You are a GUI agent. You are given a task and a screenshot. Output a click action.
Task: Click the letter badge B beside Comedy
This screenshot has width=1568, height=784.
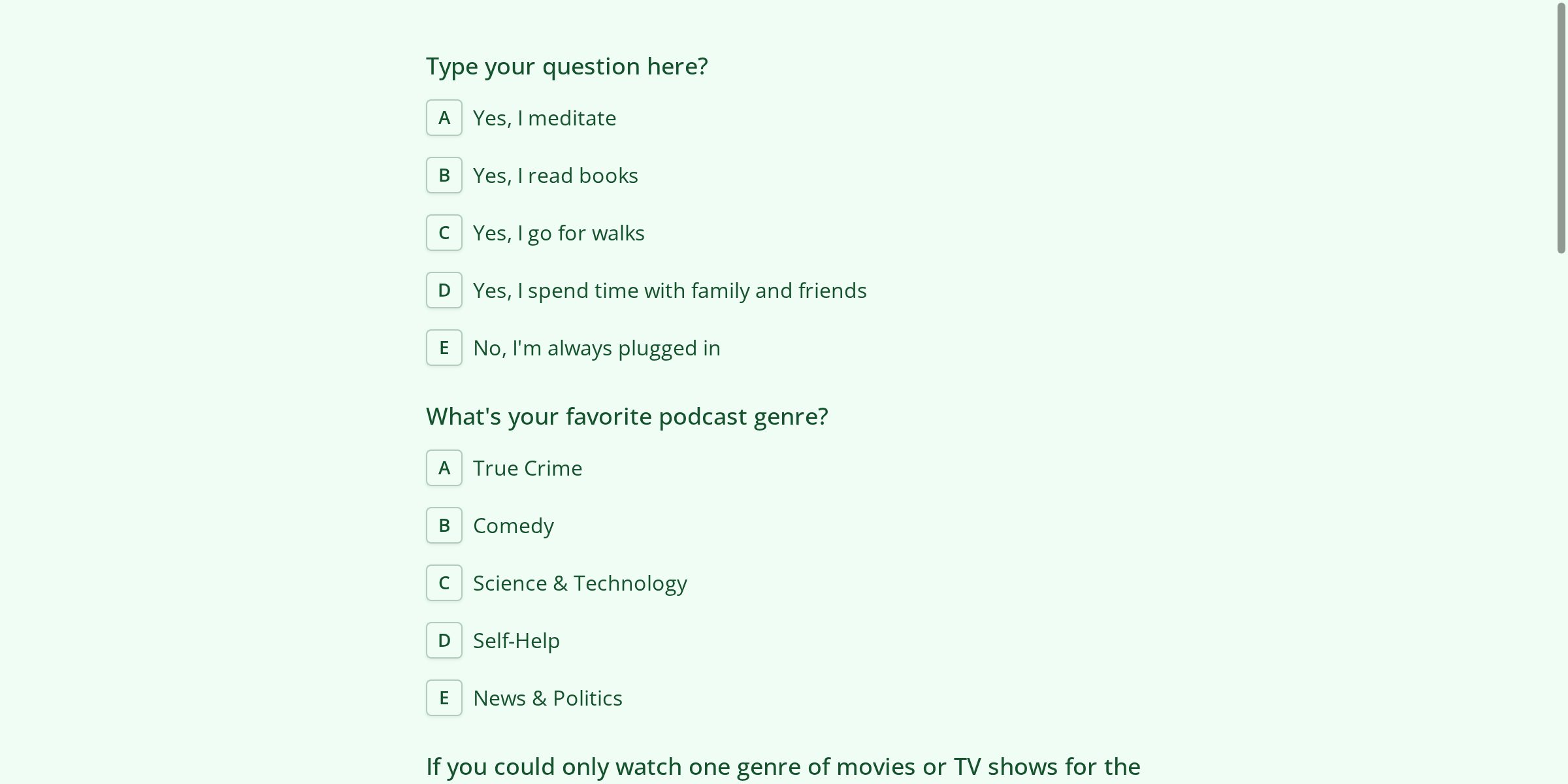click(x=444, y=525)
